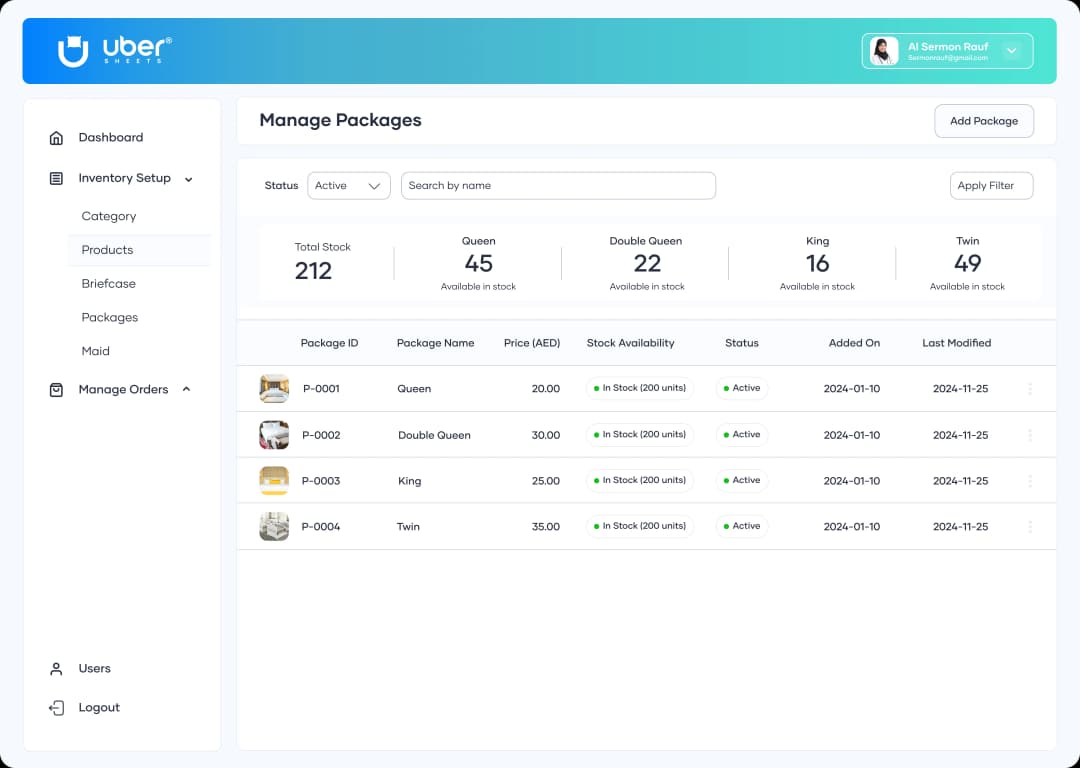Viewport: 1080px width, 768px height.
Task: Click the Manage Orders bag icon
Action: pyautogui.click(x=55, y=389)
